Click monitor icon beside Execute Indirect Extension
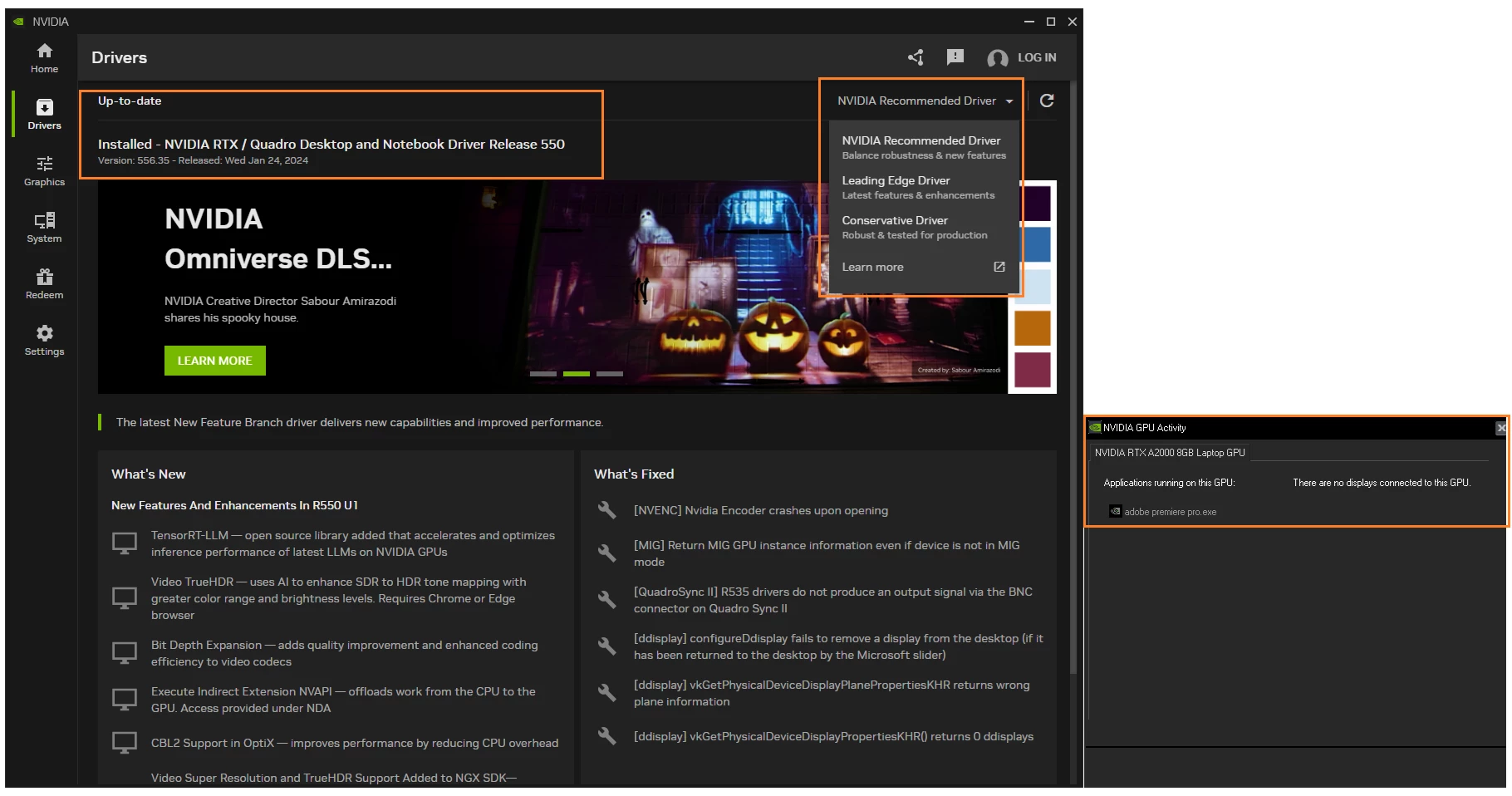The height and width of the screenshot is (796, 1512). pos(125,700)
